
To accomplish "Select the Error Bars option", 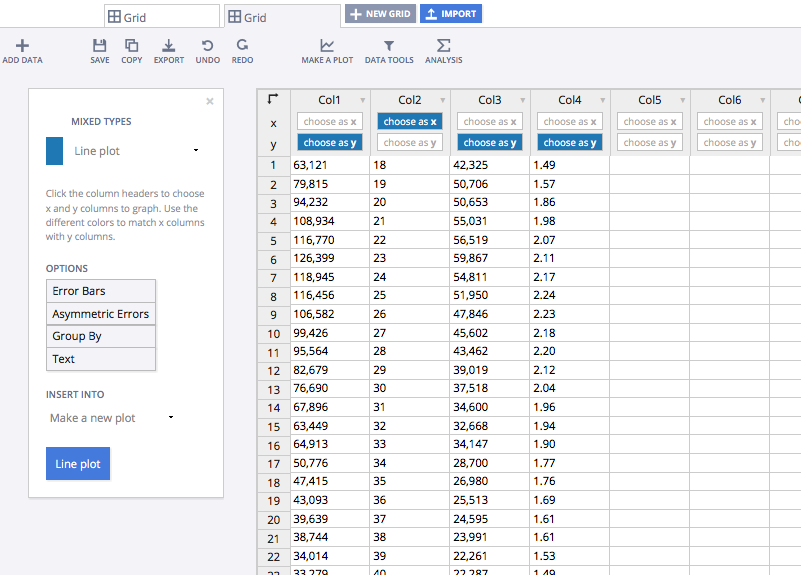I will click(100, 291).
